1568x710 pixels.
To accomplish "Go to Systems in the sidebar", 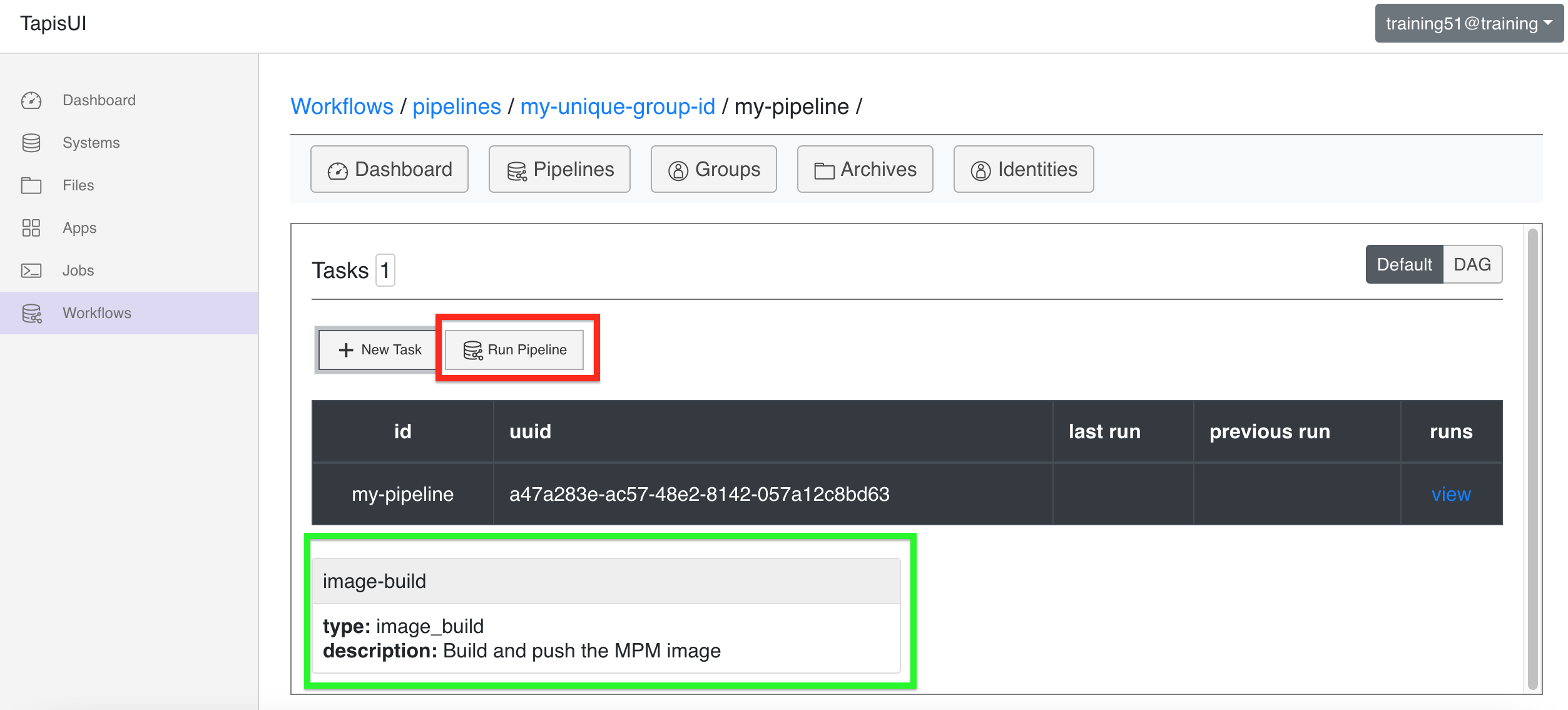I will (x=129, y=143).
